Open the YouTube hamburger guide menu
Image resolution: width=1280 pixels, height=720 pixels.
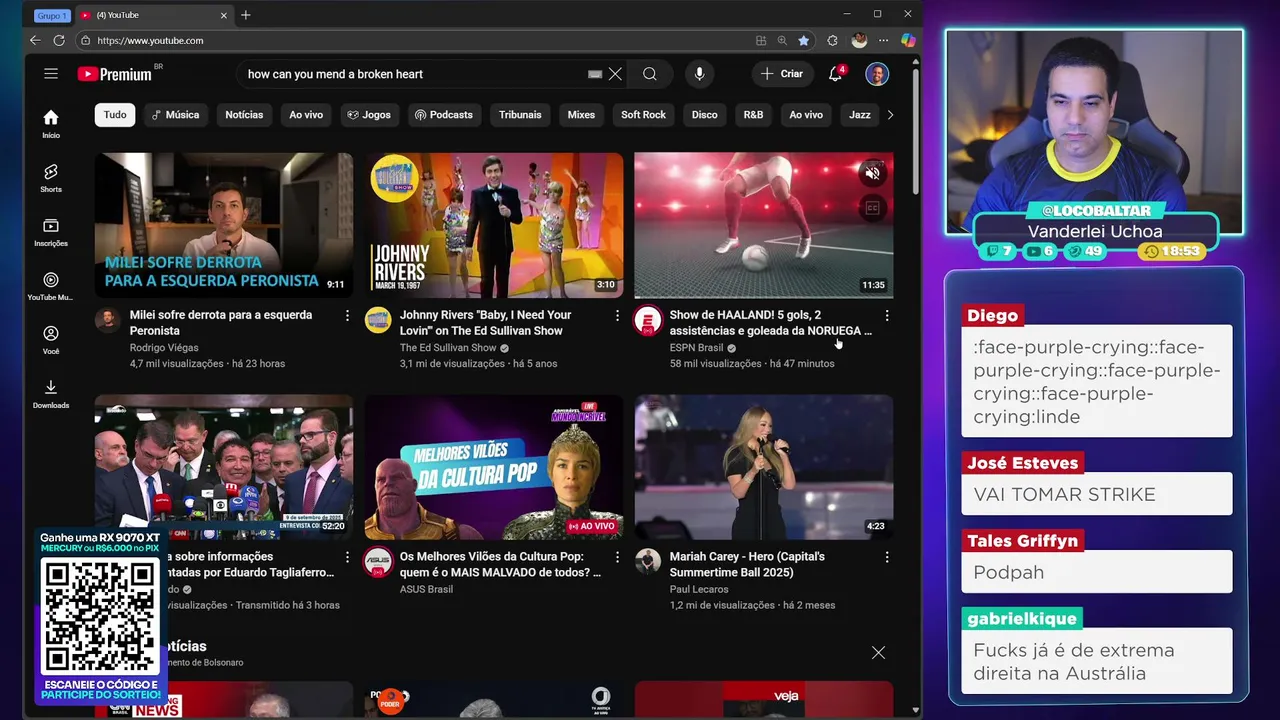coord(51,74)
